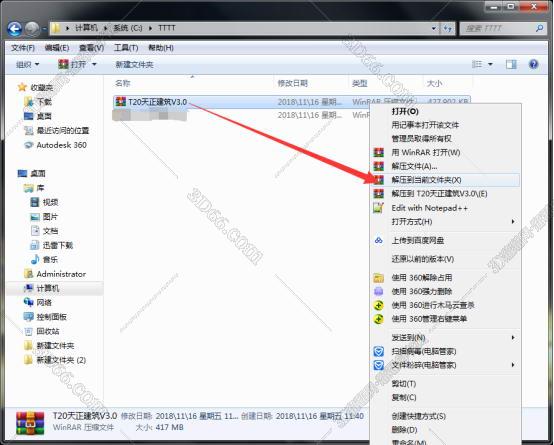
Task: Open the 编辑(E) menu
Action: click(57, 48)
